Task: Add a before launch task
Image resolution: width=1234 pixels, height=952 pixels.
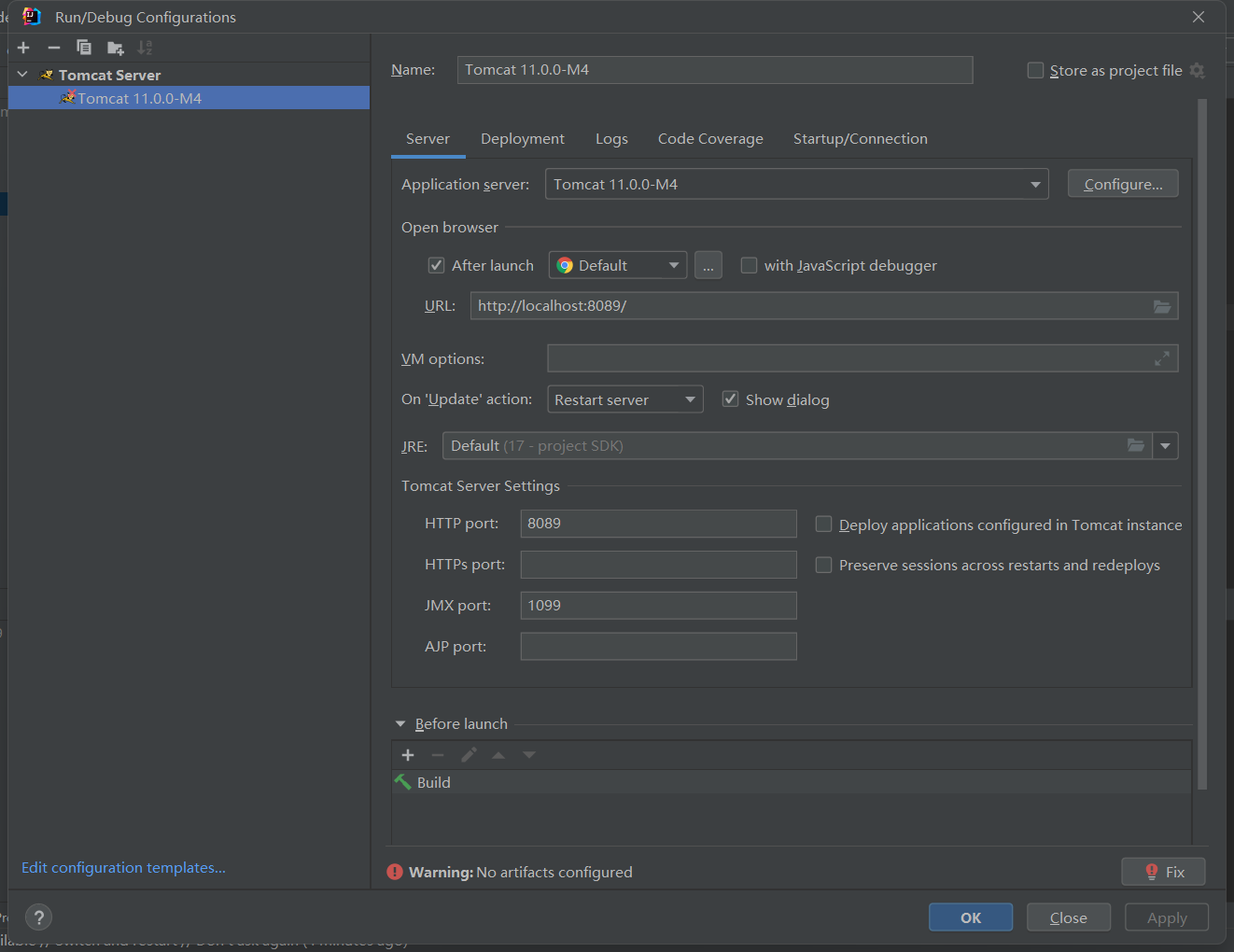Action: click(408, 755)
